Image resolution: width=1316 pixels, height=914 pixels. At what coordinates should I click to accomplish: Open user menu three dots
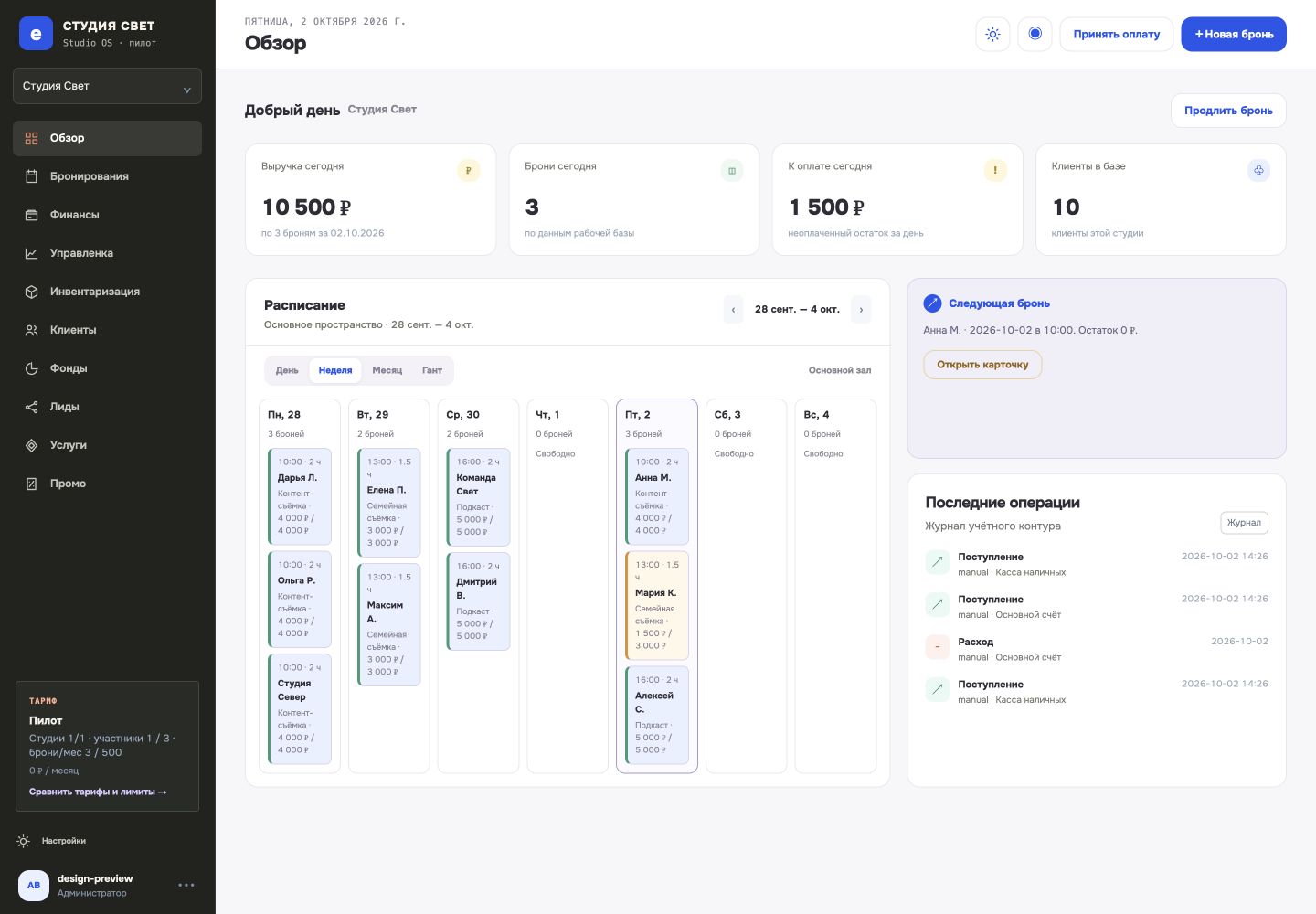click(186, 885)
